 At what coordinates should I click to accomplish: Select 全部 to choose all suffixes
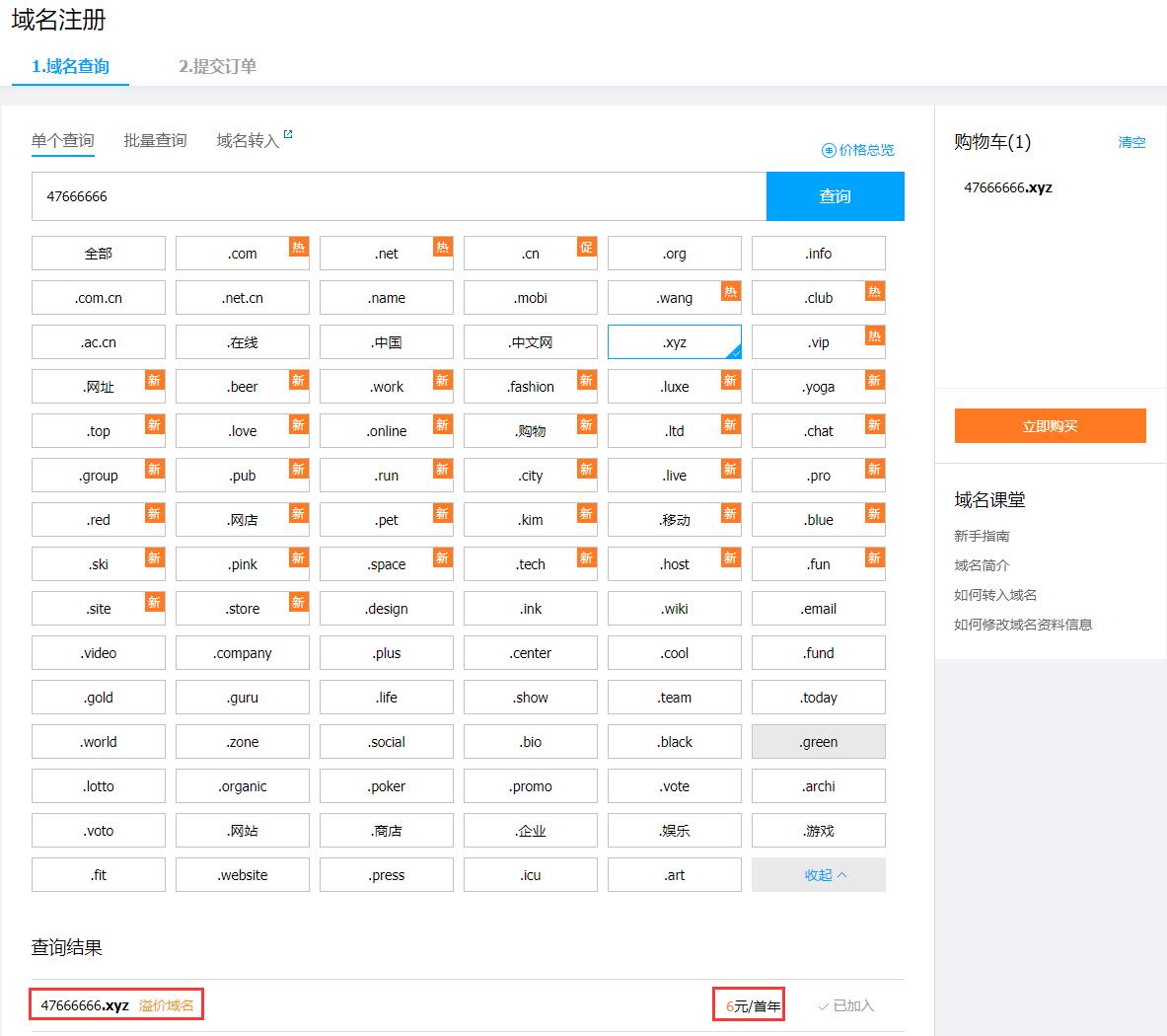point(98,254)
